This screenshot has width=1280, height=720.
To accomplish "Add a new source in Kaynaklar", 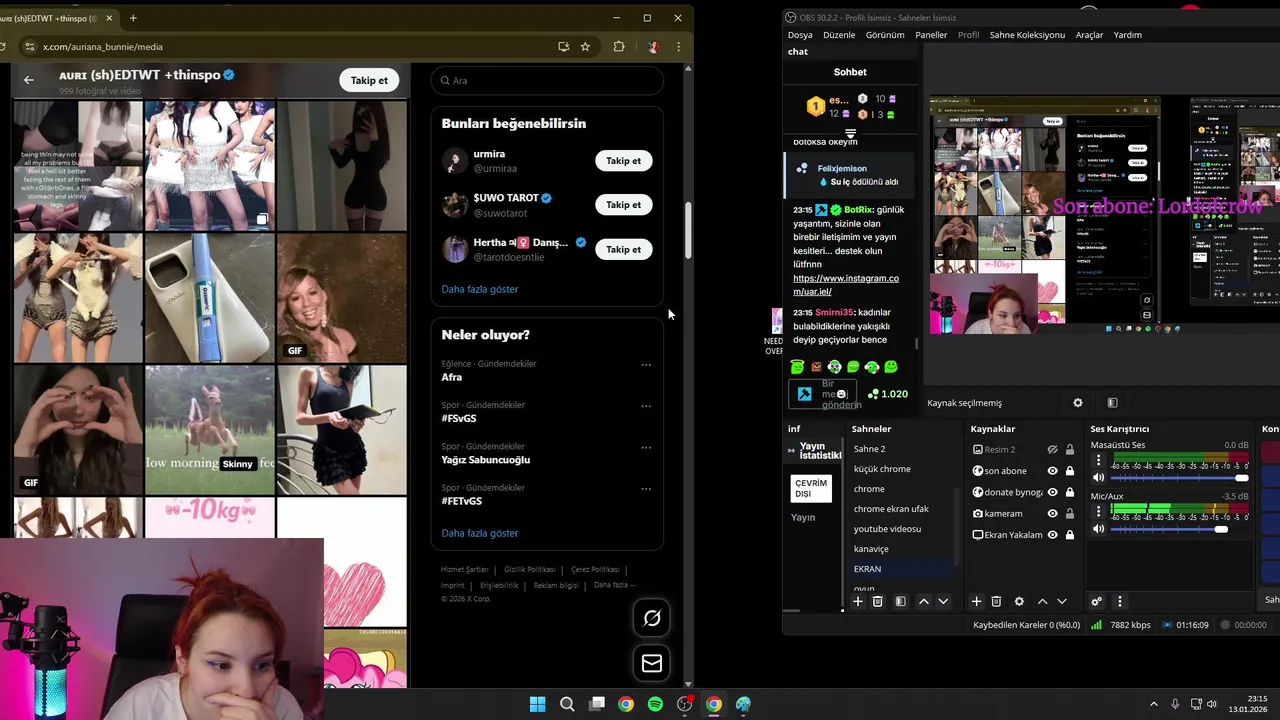I will point(976,601).
